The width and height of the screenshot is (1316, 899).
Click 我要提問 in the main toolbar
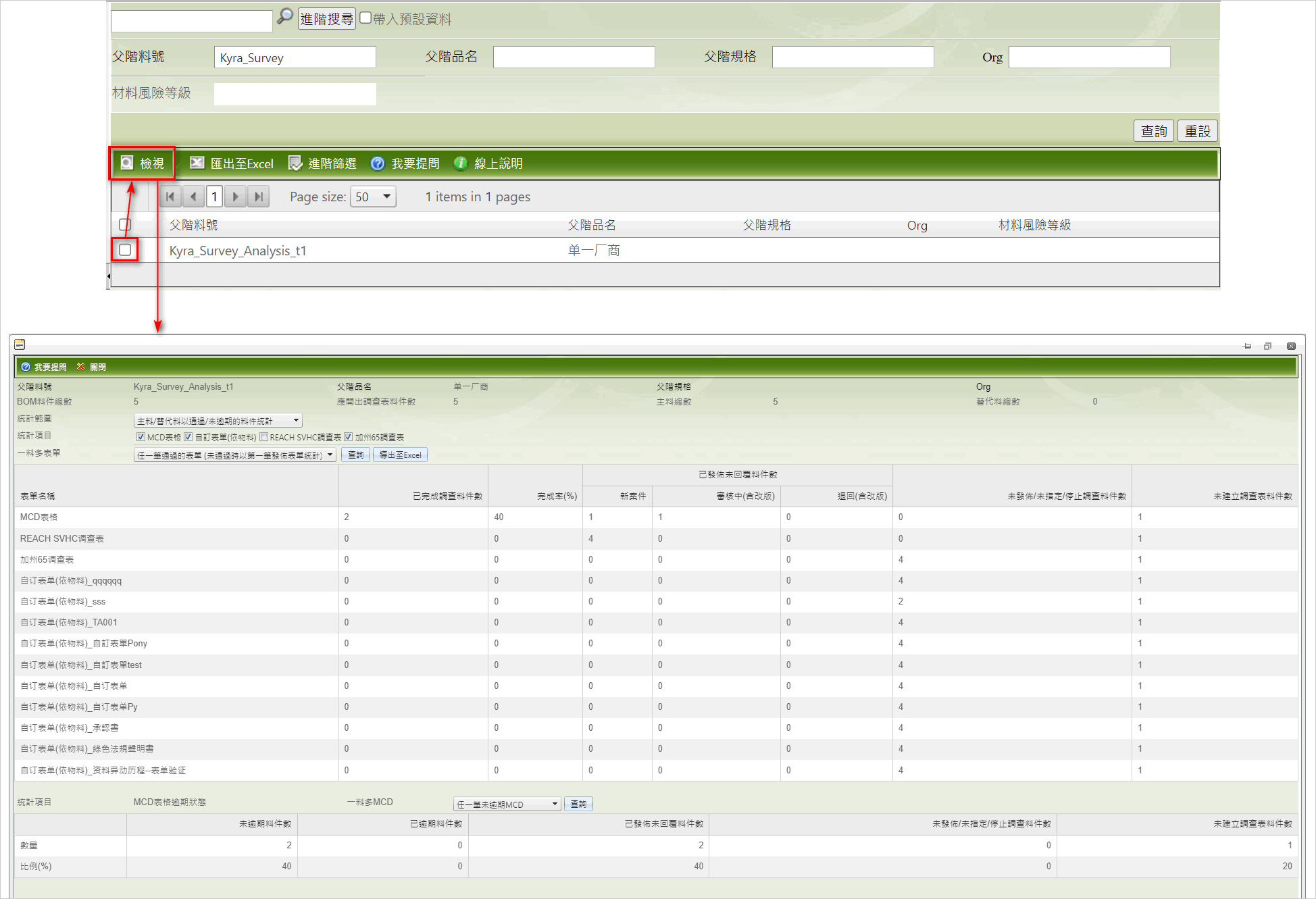(405, 163)
